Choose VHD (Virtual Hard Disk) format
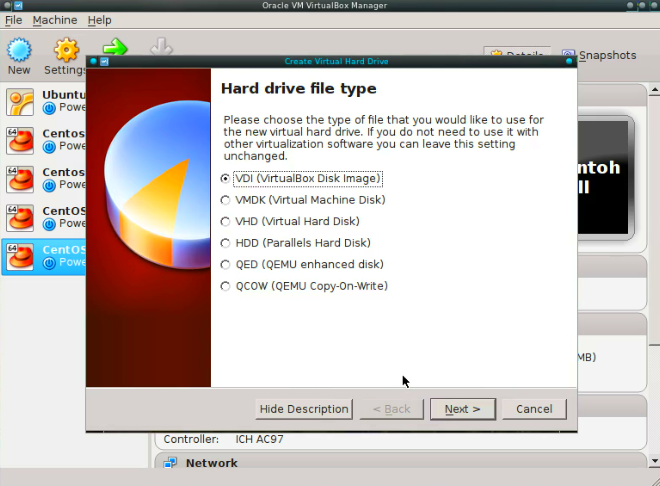Image resolution: width=660 pixels, height=486 pixels. point(290,221)
